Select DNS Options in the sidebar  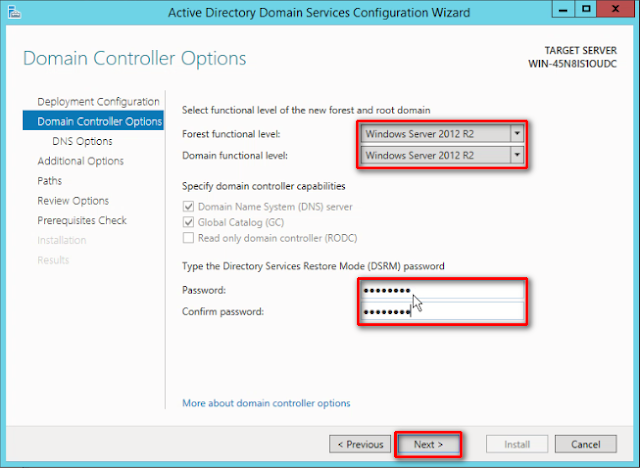pyautogui.click(x=82, y=141)
